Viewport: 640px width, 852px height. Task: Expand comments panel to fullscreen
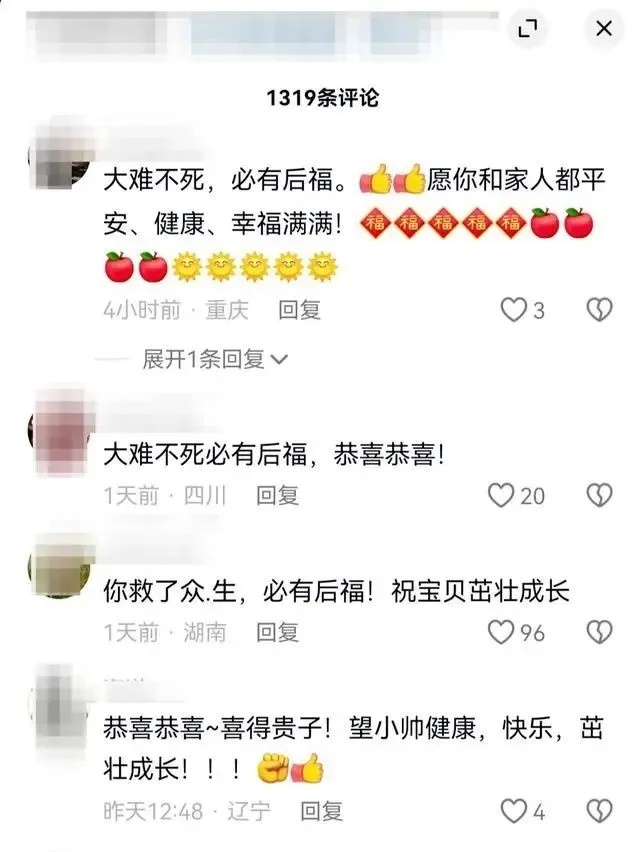pyautogui.click(x=528, y=28)
